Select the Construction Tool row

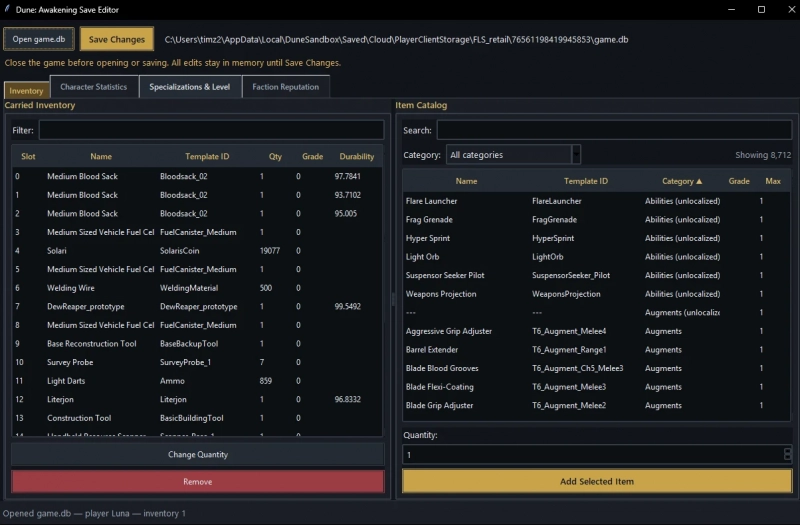[x=197, y=418]
